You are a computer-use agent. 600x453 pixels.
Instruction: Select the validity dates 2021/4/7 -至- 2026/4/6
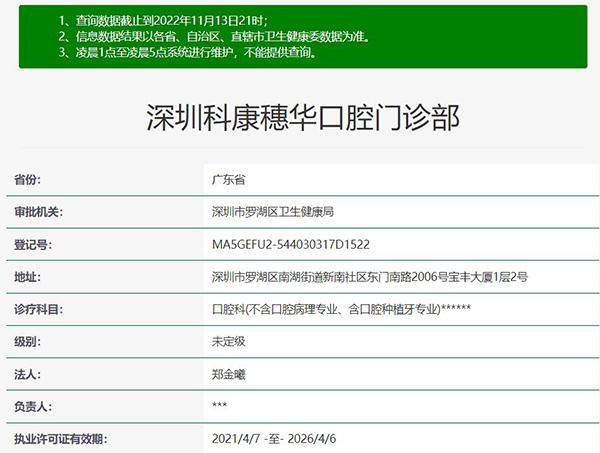(274, 439)
